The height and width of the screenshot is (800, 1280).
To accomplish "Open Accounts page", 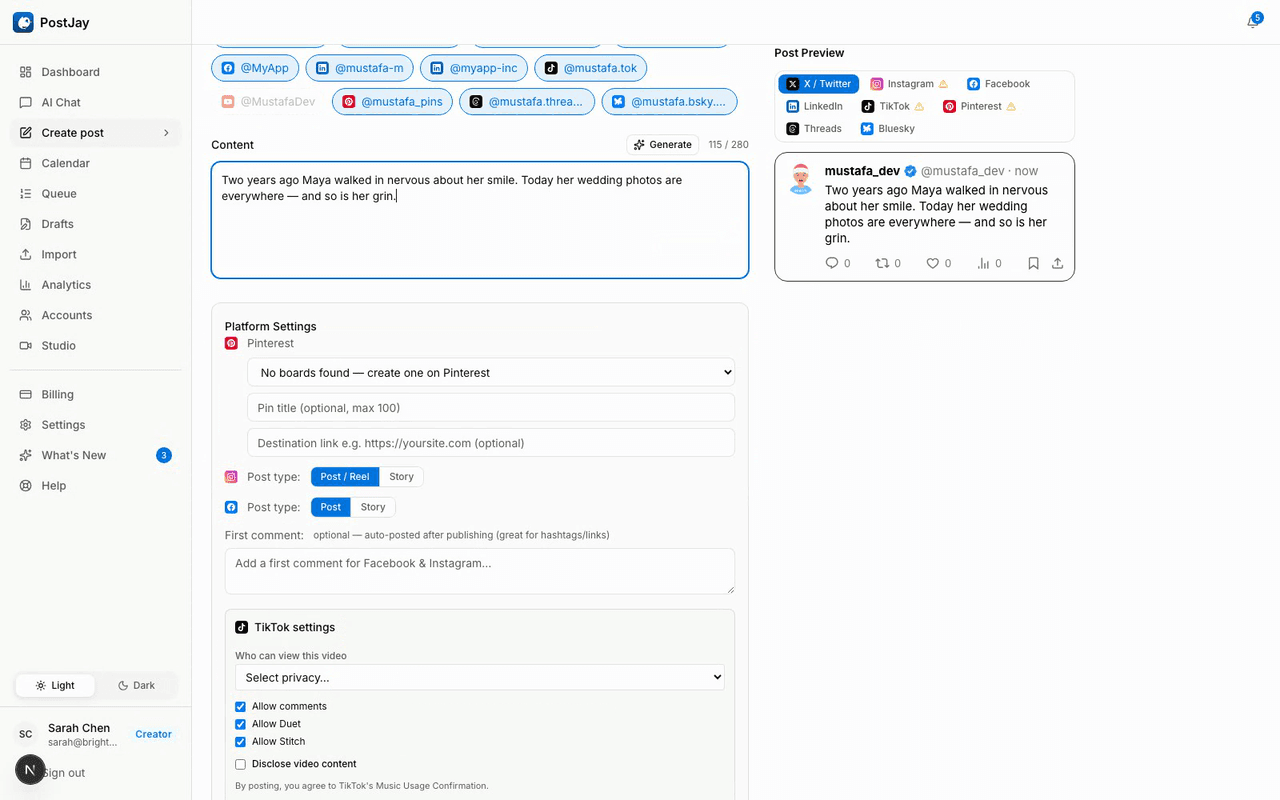I will tap(96, 315).
